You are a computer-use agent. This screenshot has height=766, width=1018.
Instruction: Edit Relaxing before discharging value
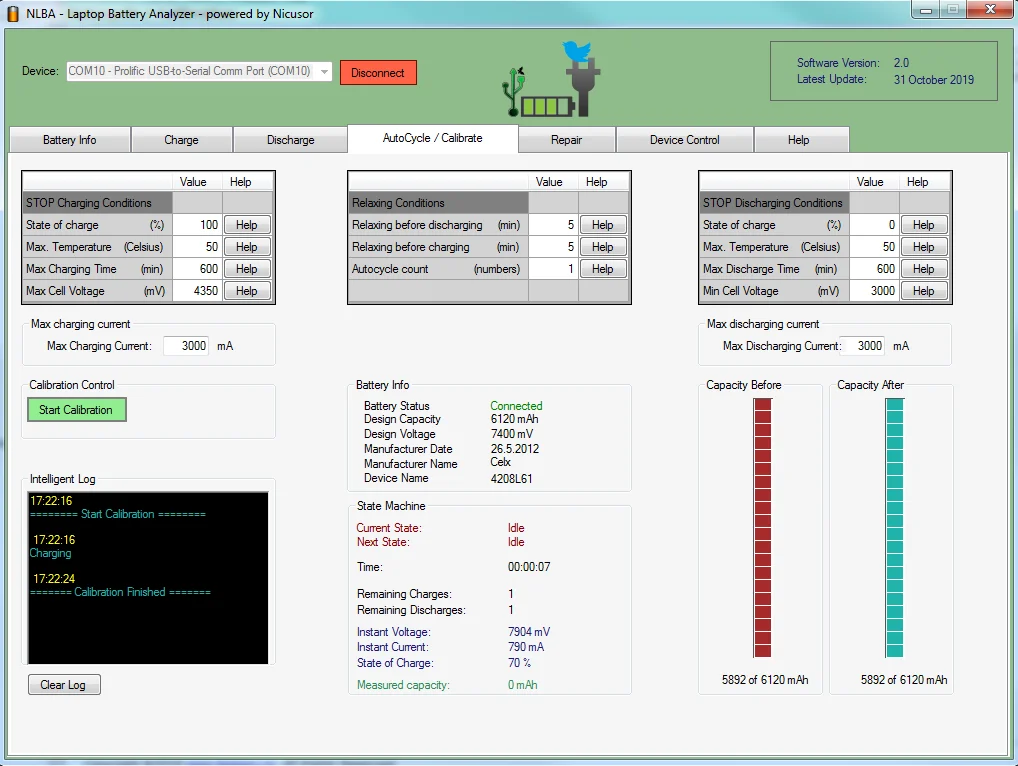point(553,225)
